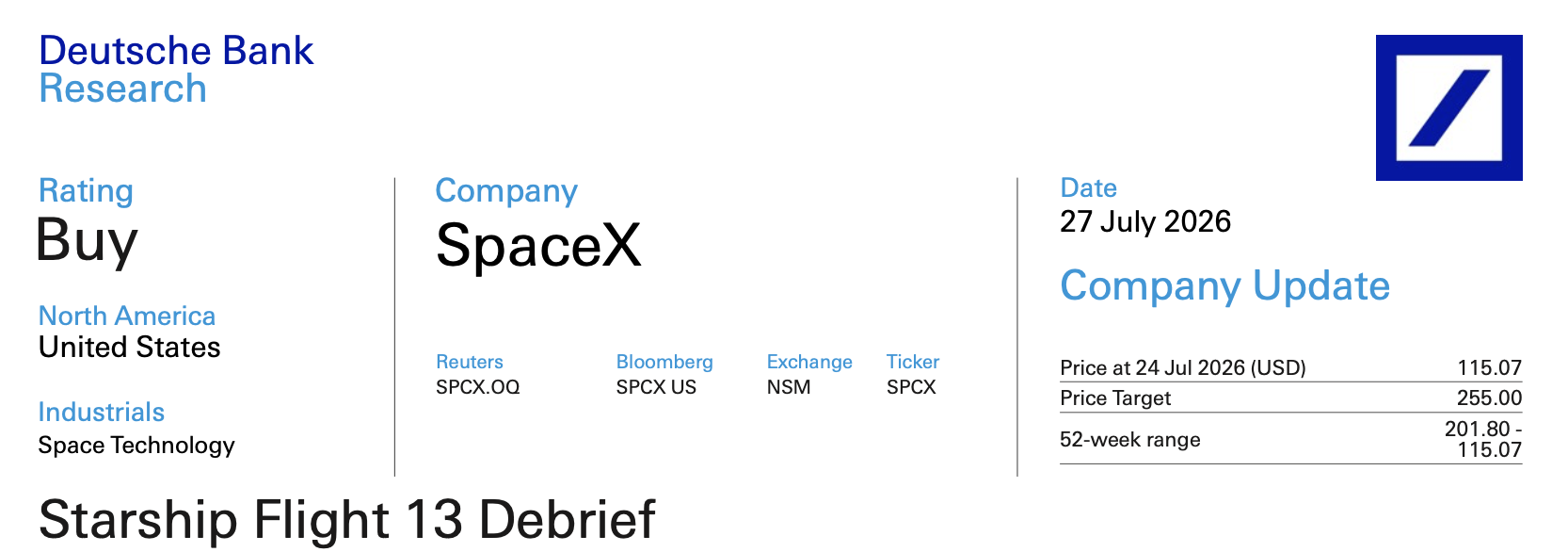Click the North America region label
This screenshot has height=552, width=1568.
[x=127, y=316]
